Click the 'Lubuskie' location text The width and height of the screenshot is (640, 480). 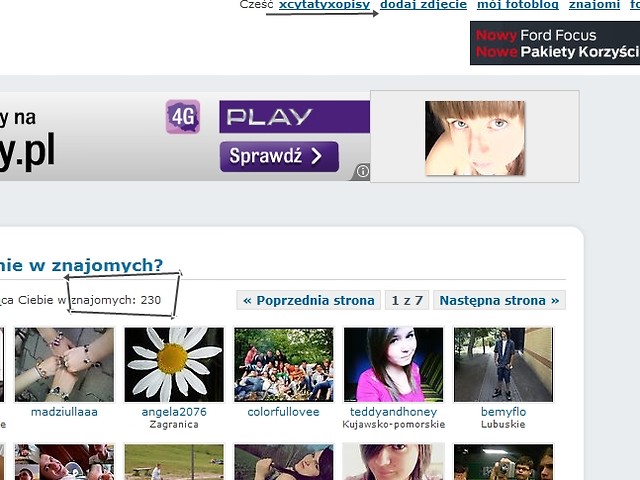point(503,424)
